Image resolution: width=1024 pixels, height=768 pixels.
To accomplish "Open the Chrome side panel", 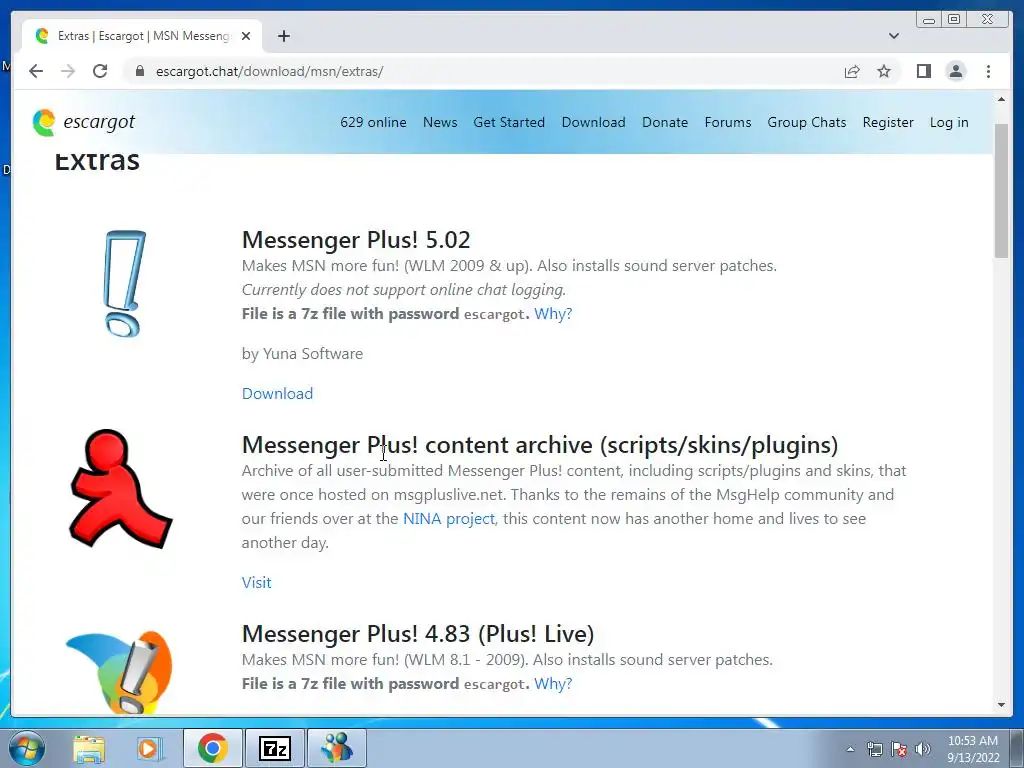I will [923, 71].
